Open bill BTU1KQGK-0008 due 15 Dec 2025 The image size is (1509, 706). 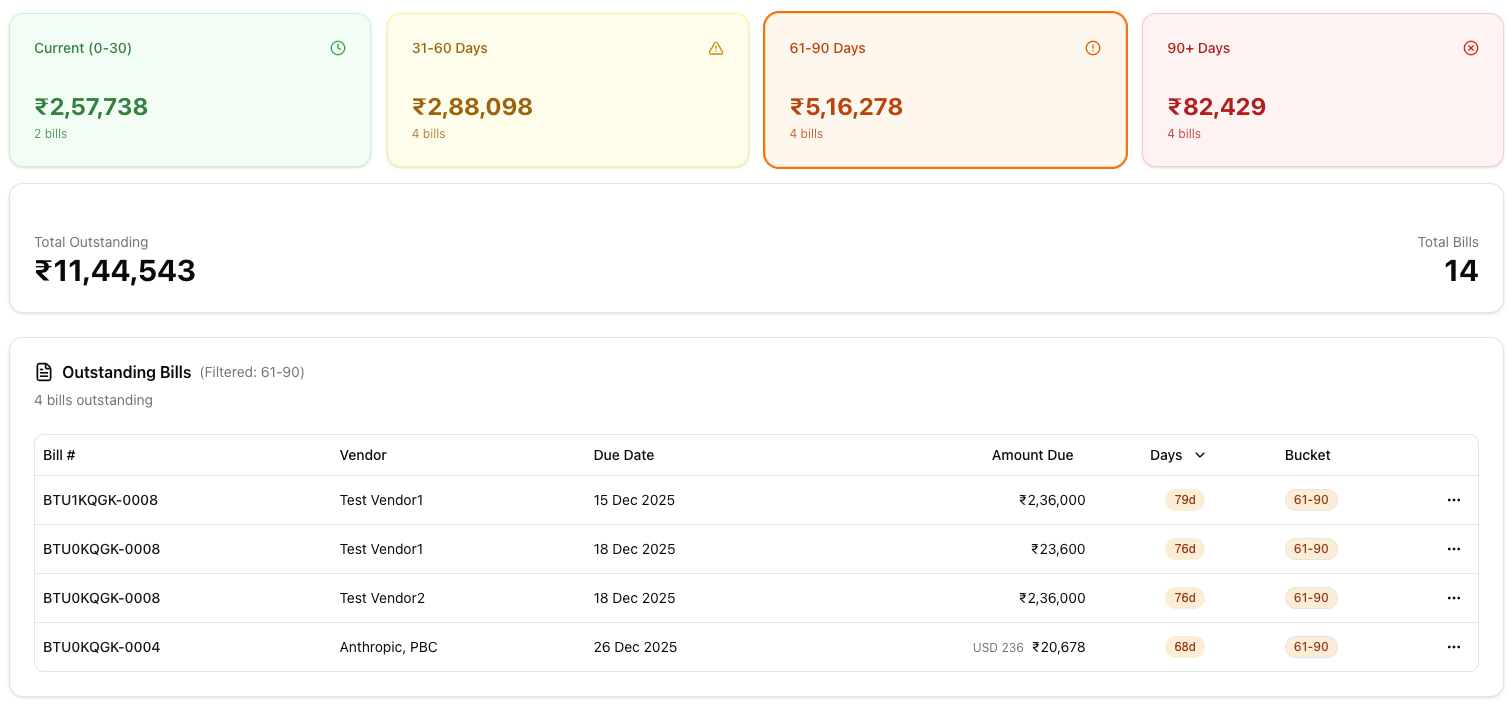100,500
